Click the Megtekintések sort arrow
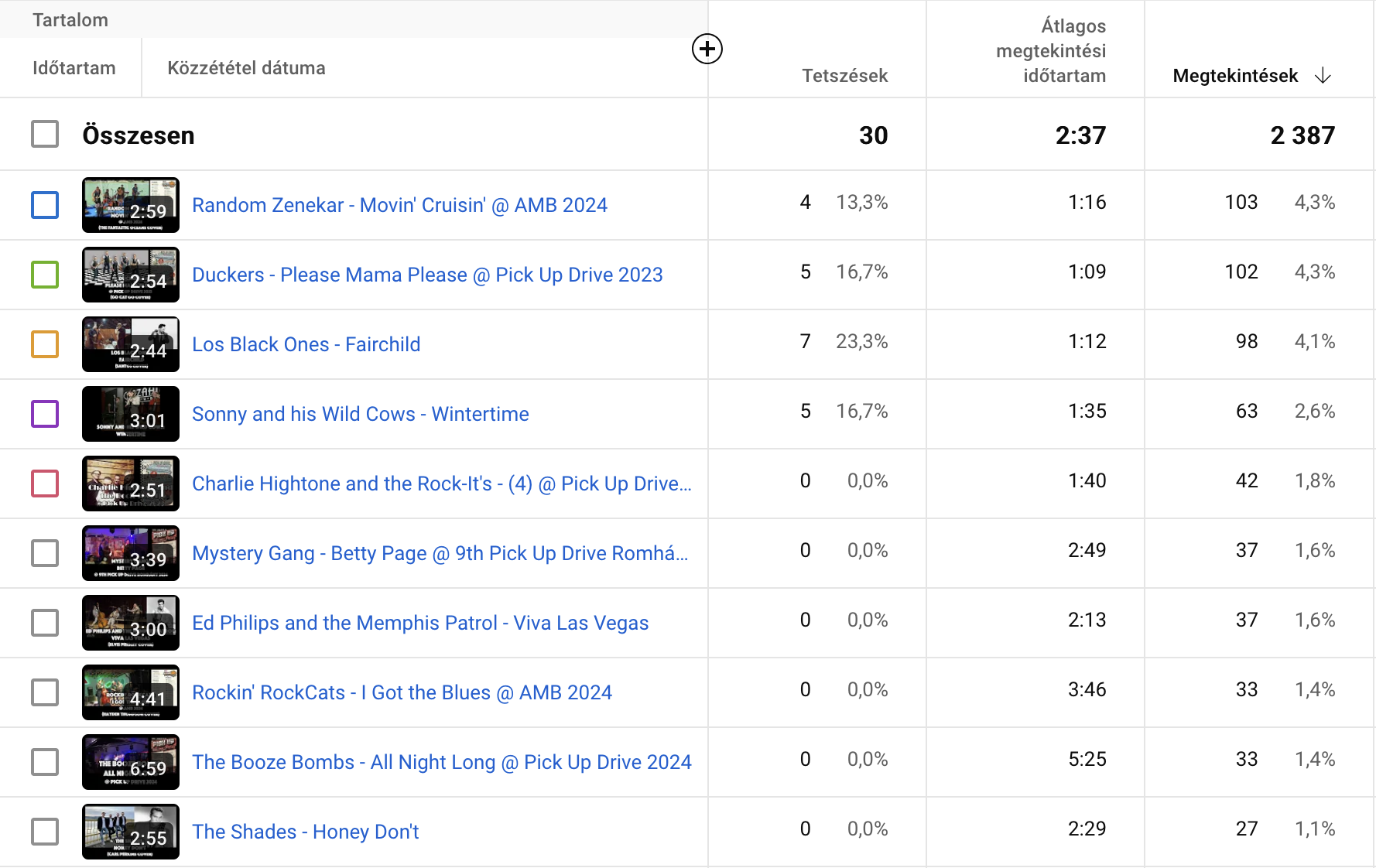1376x868 pixels. click(1323, 76)
